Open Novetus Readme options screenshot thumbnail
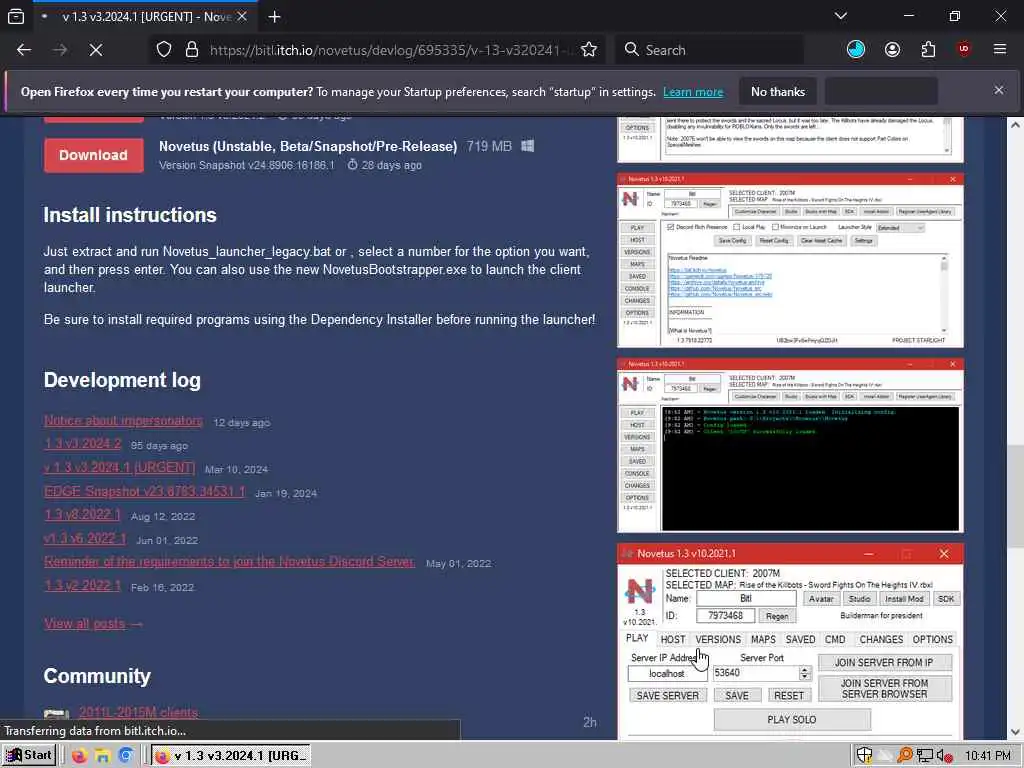The width and height of the screenshot is (1024, 768). [x=790, y=260]
